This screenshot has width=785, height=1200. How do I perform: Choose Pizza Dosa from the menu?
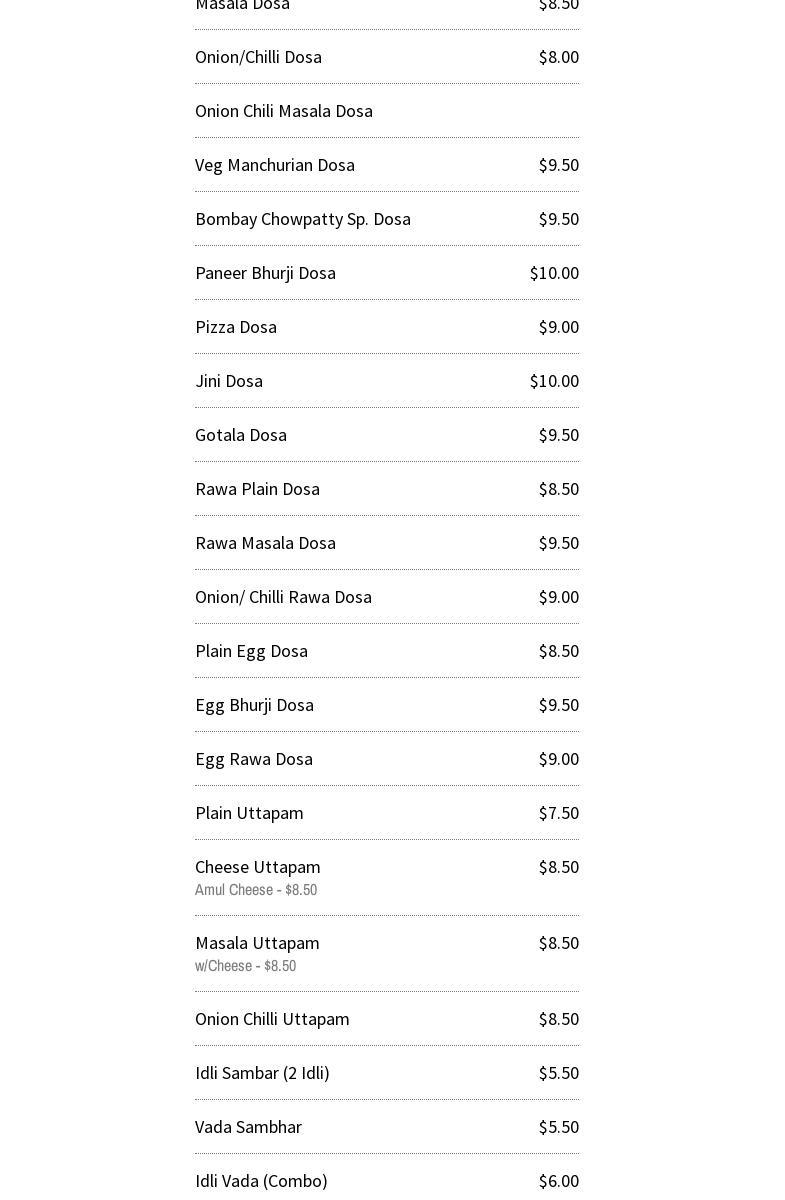(x=236, y=327)
